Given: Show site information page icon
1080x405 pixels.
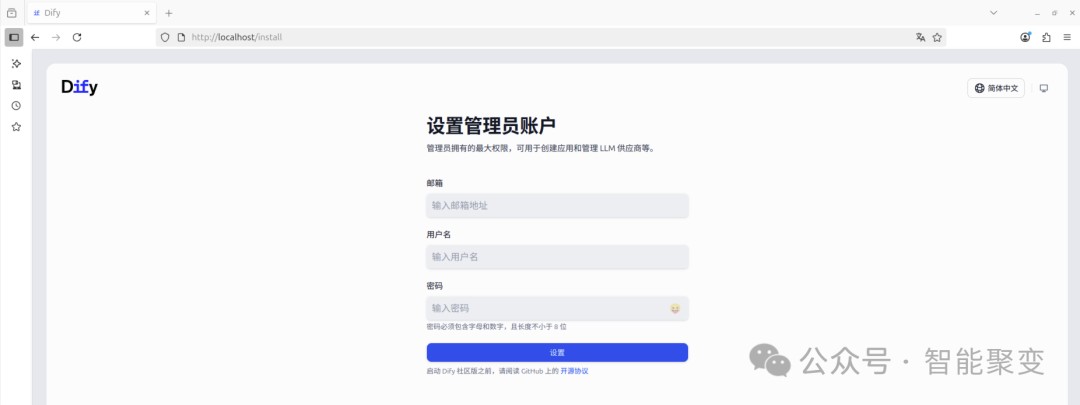Looking at the screenshot, I should (x=181, y=37).
